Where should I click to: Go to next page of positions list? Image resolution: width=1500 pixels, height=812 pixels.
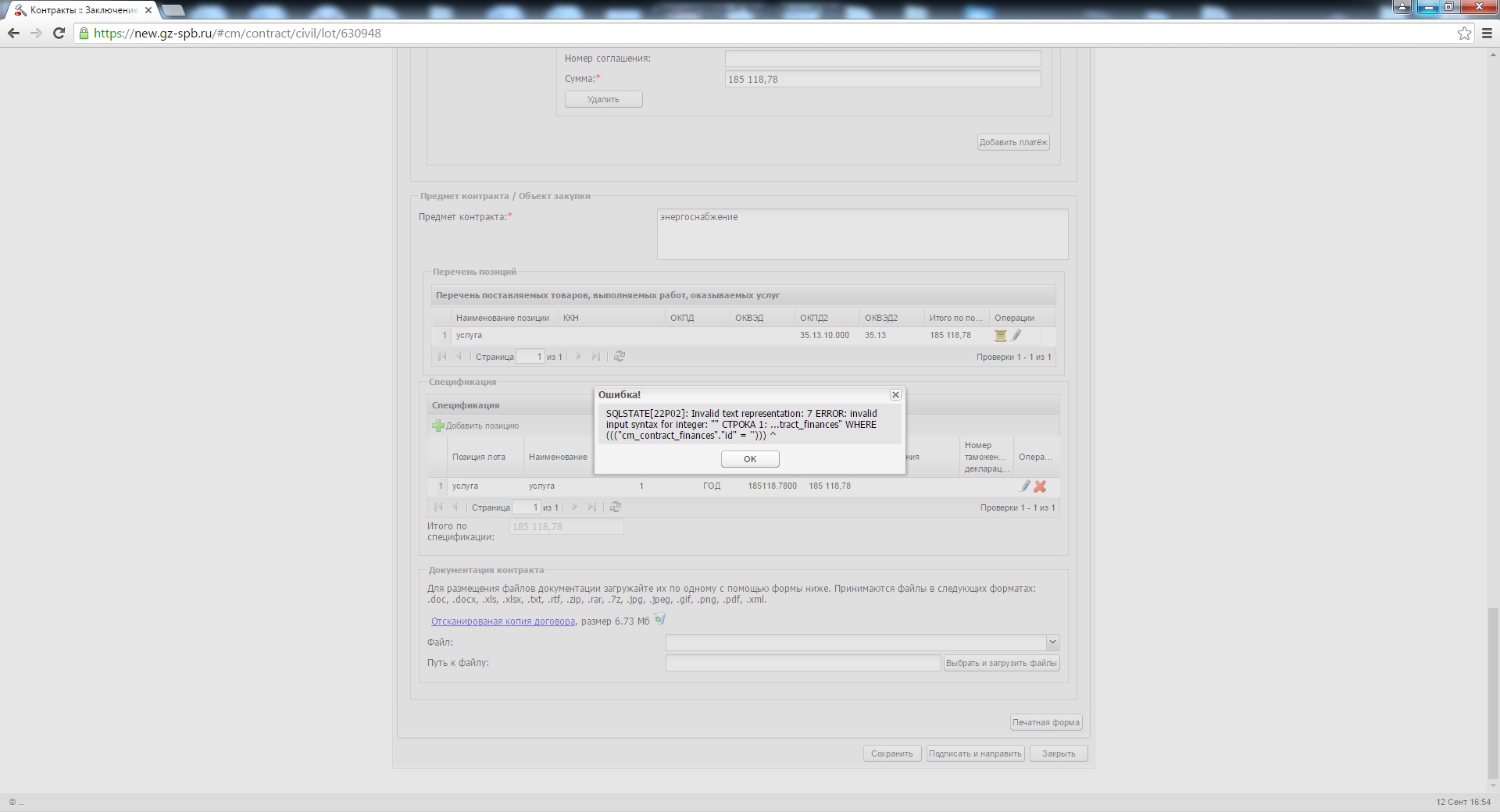pyautogui.click(x=579, y=357)
